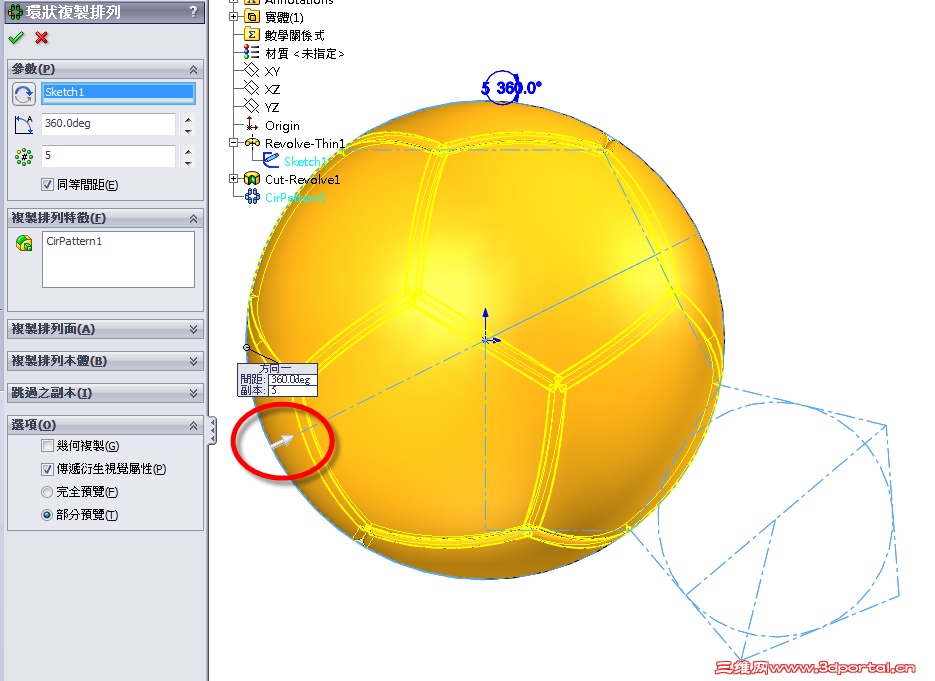Image resolution: width=935 pixels, height=681 pixels.
Task: Select Revolve-Thin1 feature in the tree
Action: [x=305, y=144]
